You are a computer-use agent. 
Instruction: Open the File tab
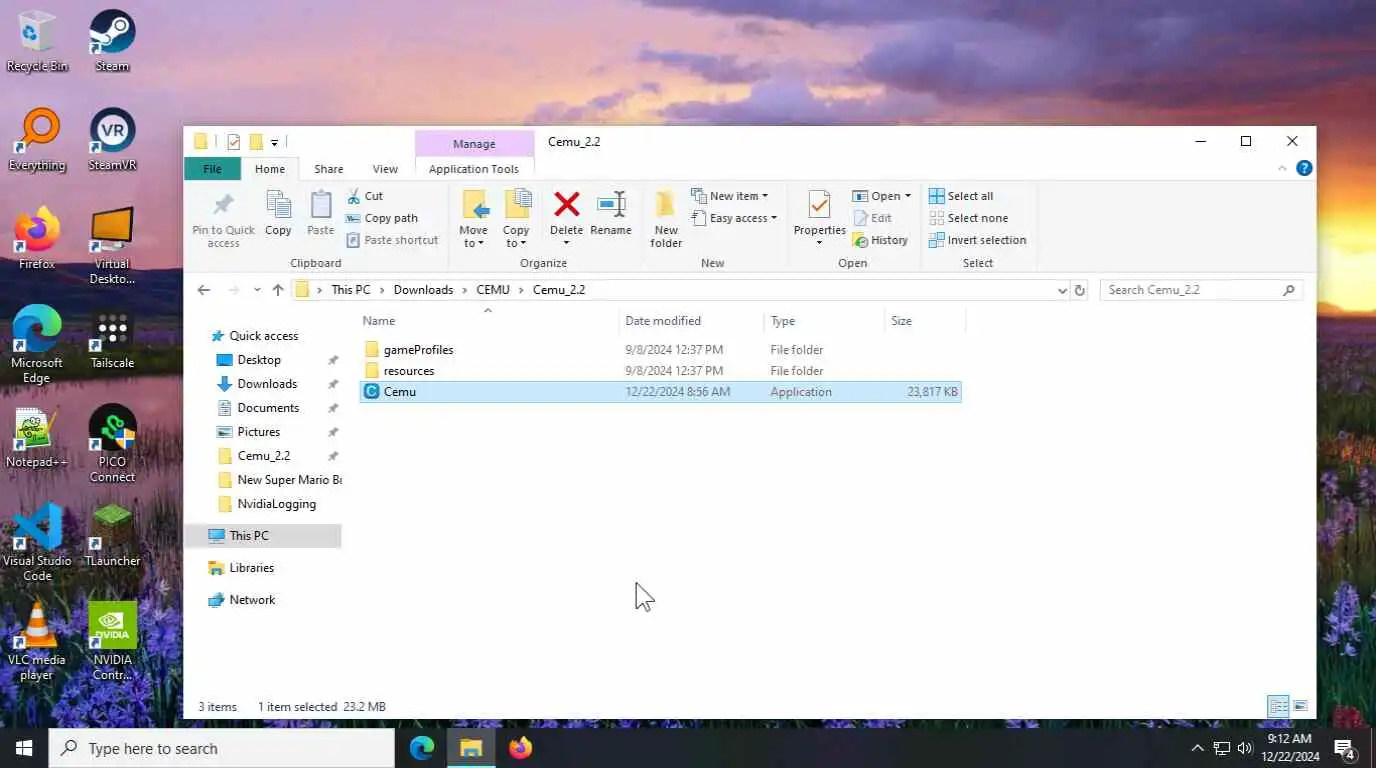pos(212,169)
